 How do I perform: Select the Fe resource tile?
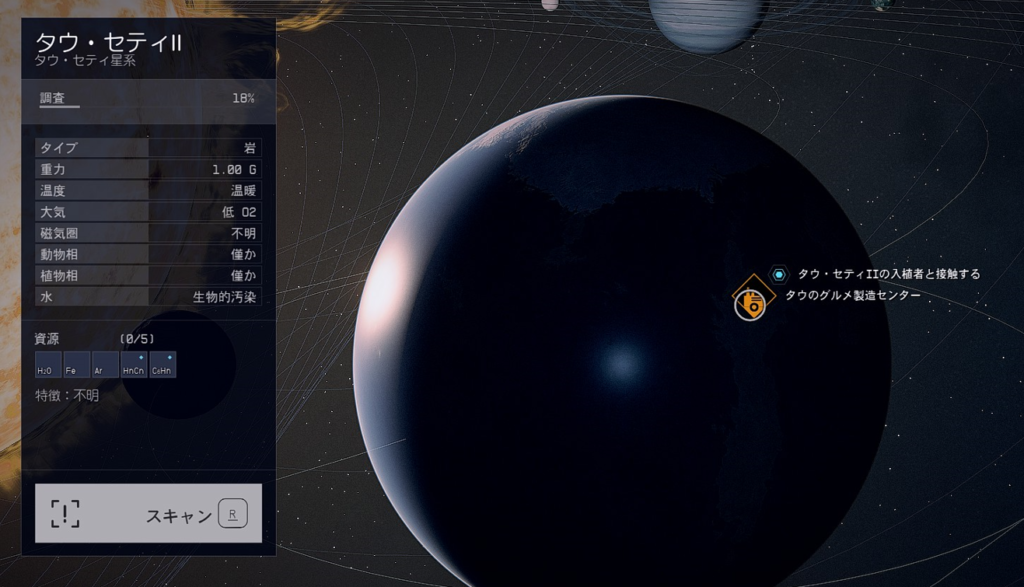(76, 364)
